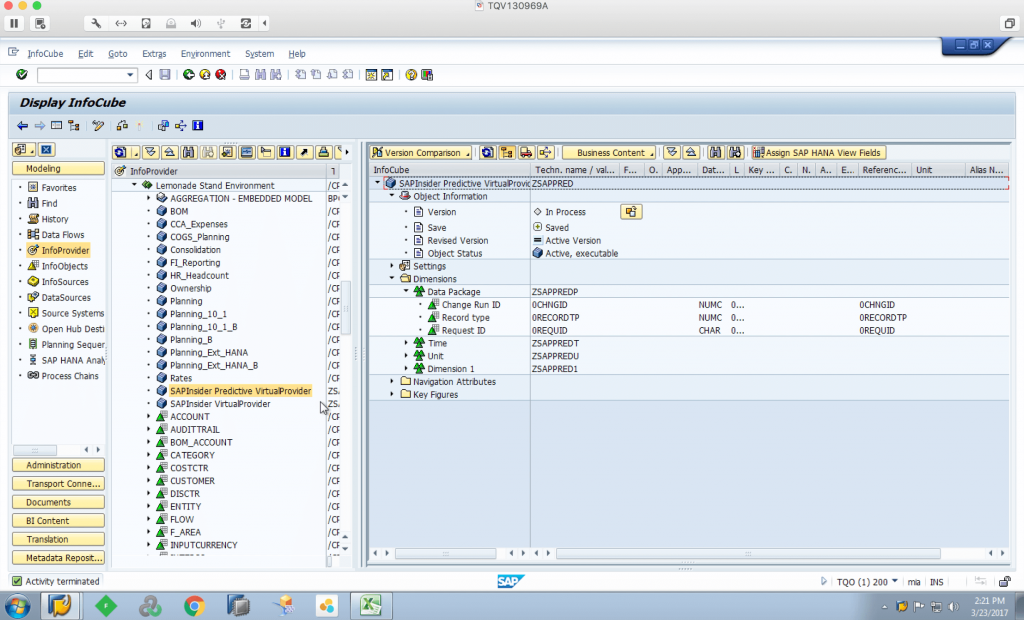Collapse the Lemonade Stand Environment node
Image resolution: width=1024 pixels, height=620 pixels.
click(x=135, y=185)
